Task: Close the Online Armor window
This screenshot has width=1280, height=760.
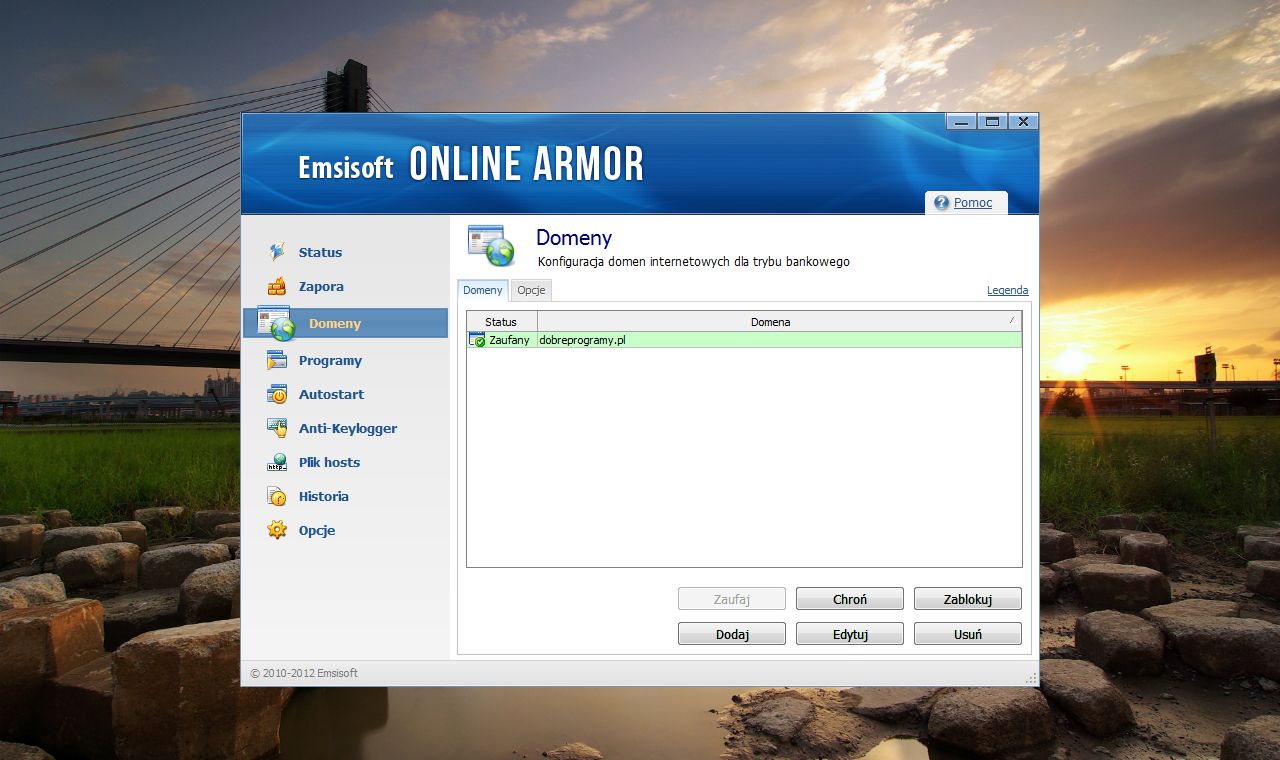Action: point(1022,122)
